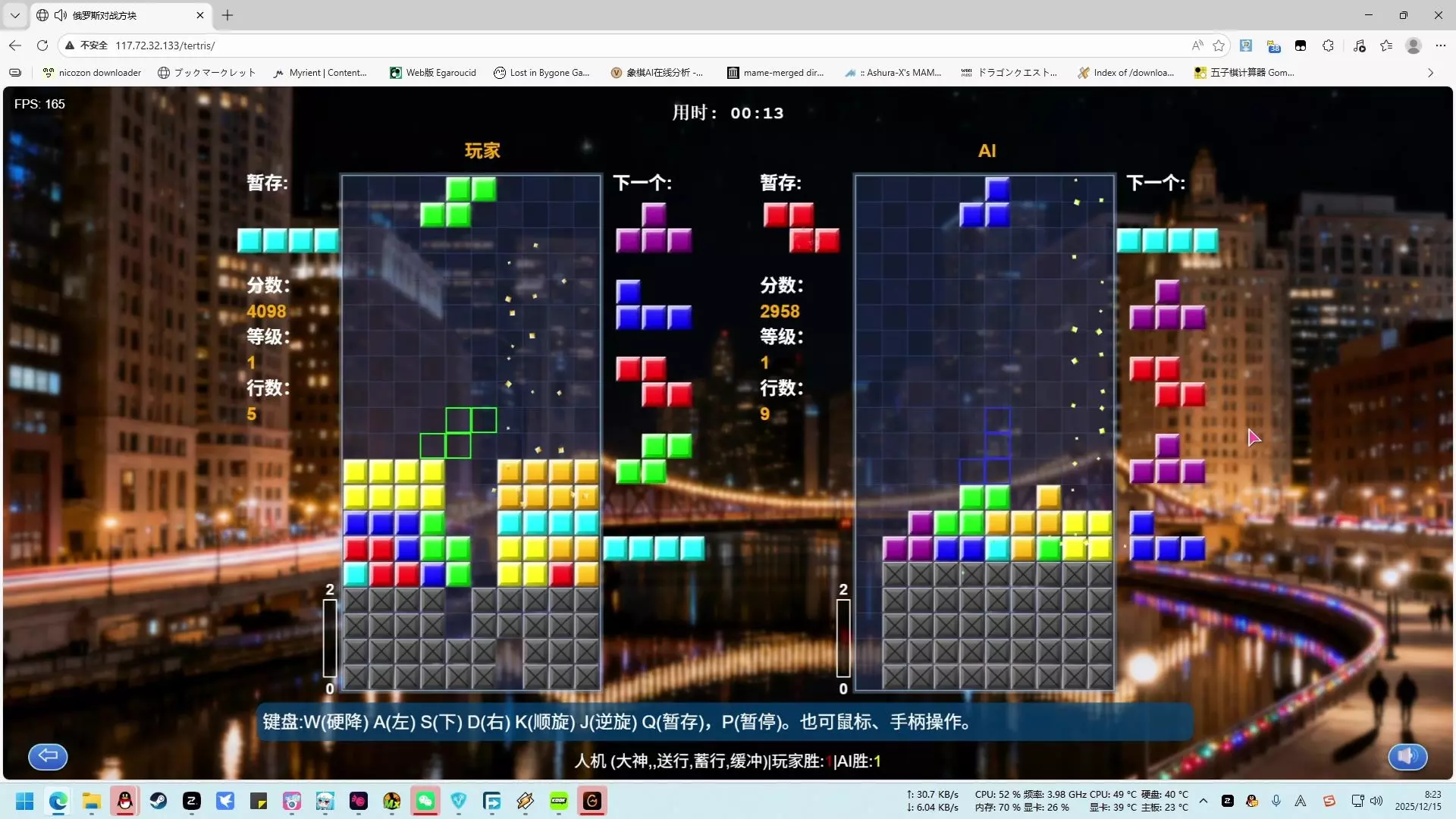Click the Read aloud icon
1456x819 pixels.
tap(1197, 45)
